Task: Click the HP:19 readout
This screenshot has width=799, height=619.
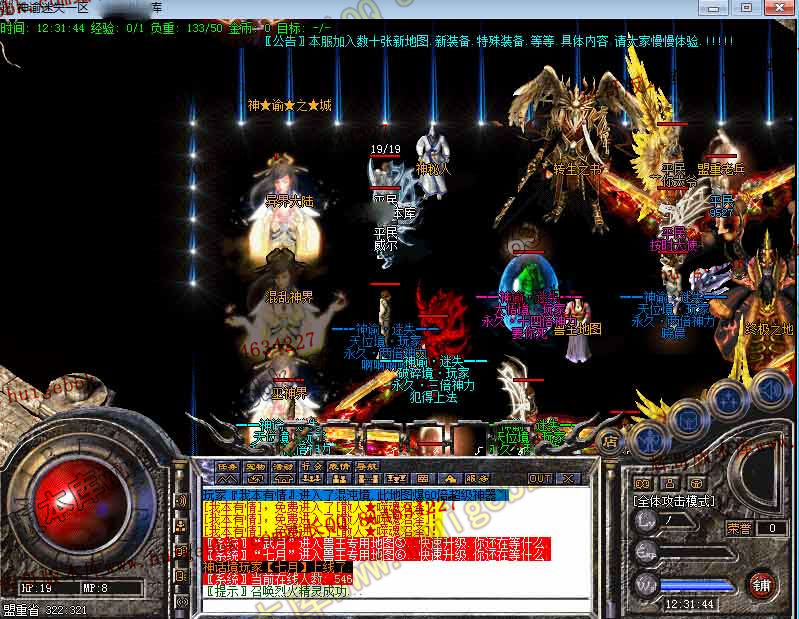Action: (x=36, y=588)
